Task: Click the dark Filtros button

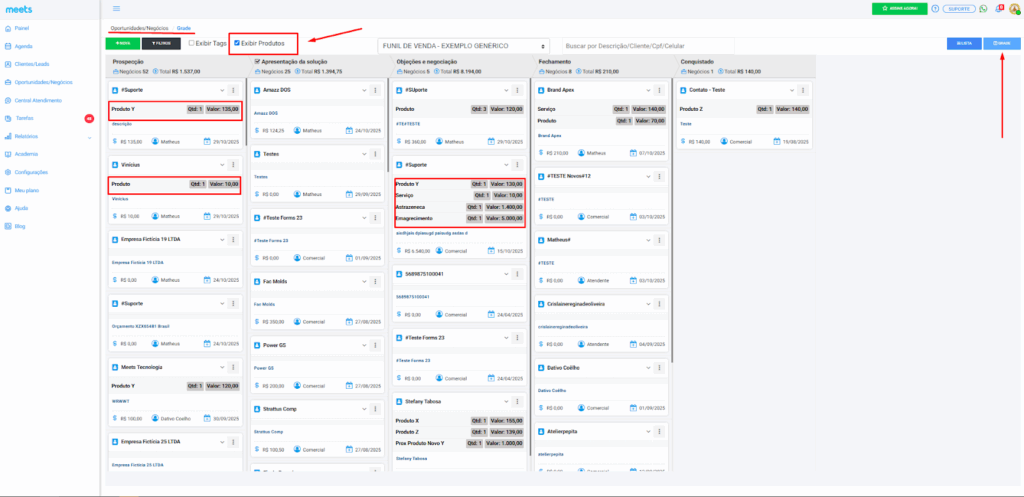Action: (160, 44)
